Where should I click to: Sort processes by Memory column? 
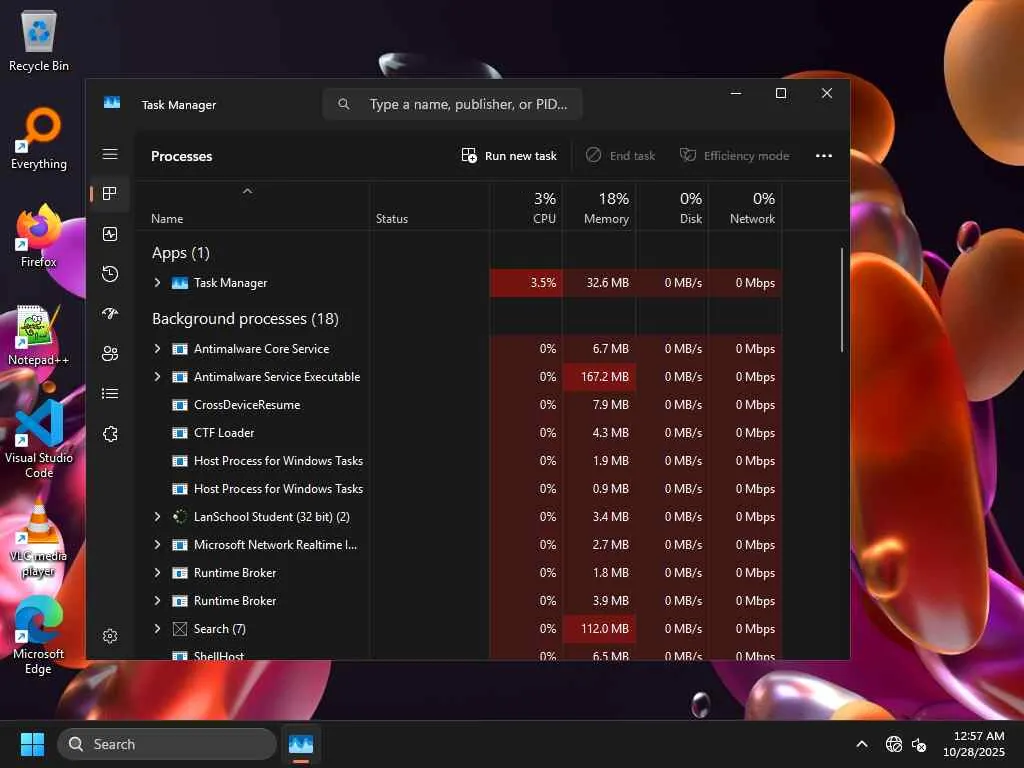click(x=599, y=206)
